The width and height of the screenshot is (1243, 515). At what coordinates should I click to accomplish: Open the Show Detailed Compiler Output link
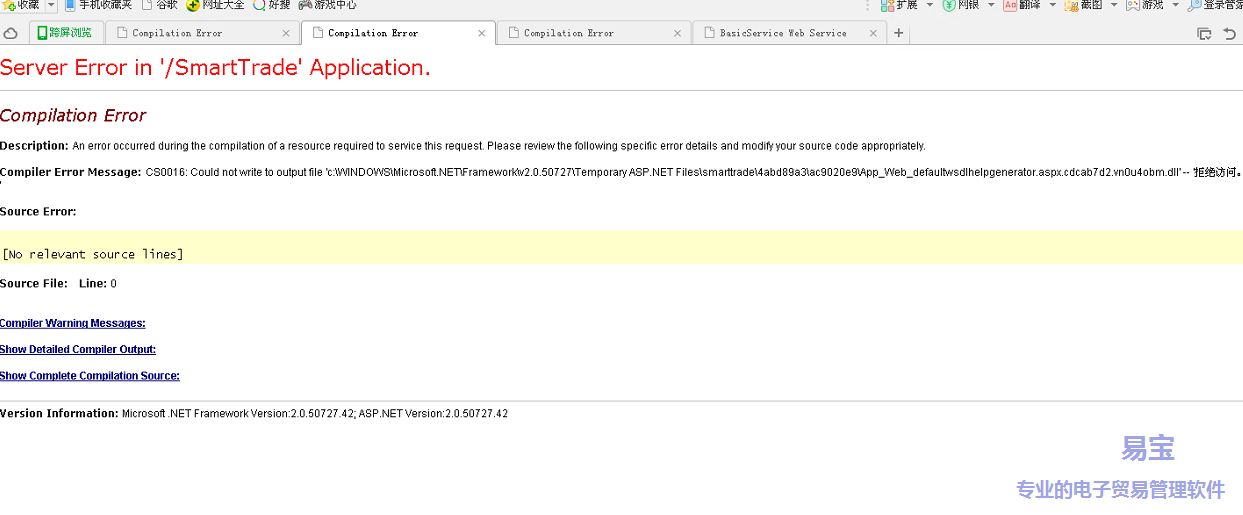(78, 349)
